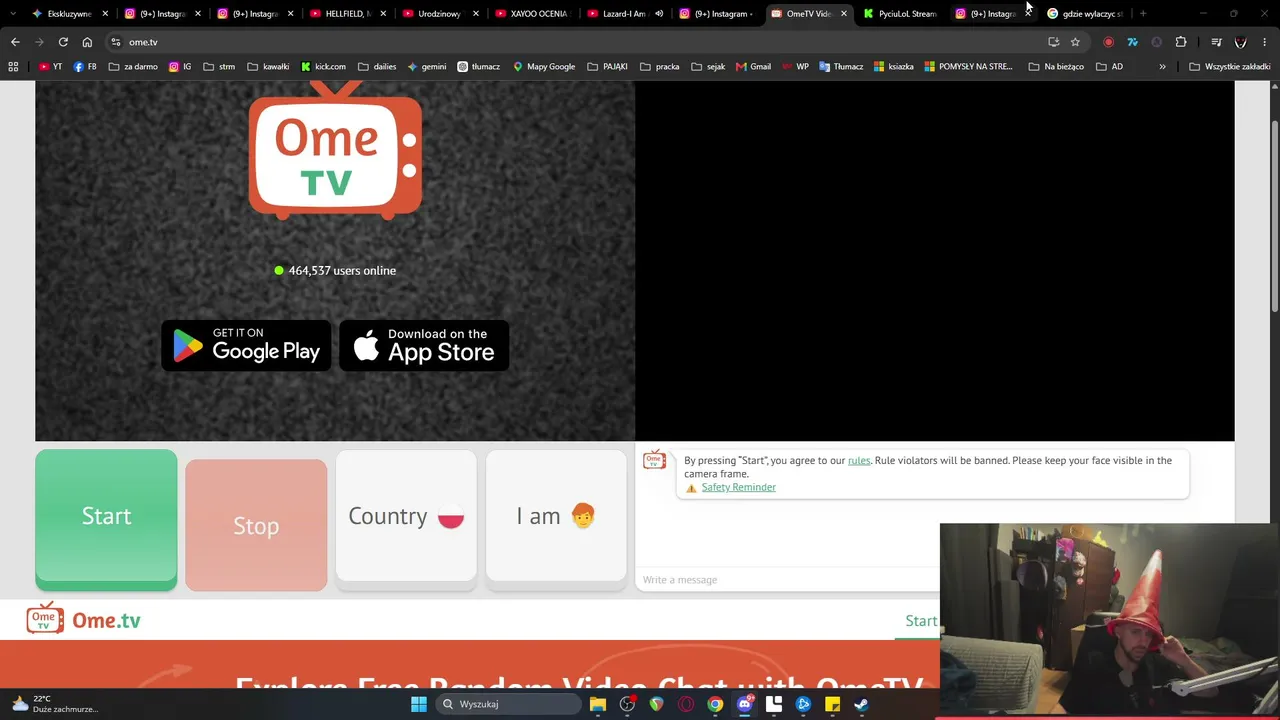This screenshot has width=1280, height=720.
Task: Open the Chrome three-dot menu
Action: point(1265,42)
